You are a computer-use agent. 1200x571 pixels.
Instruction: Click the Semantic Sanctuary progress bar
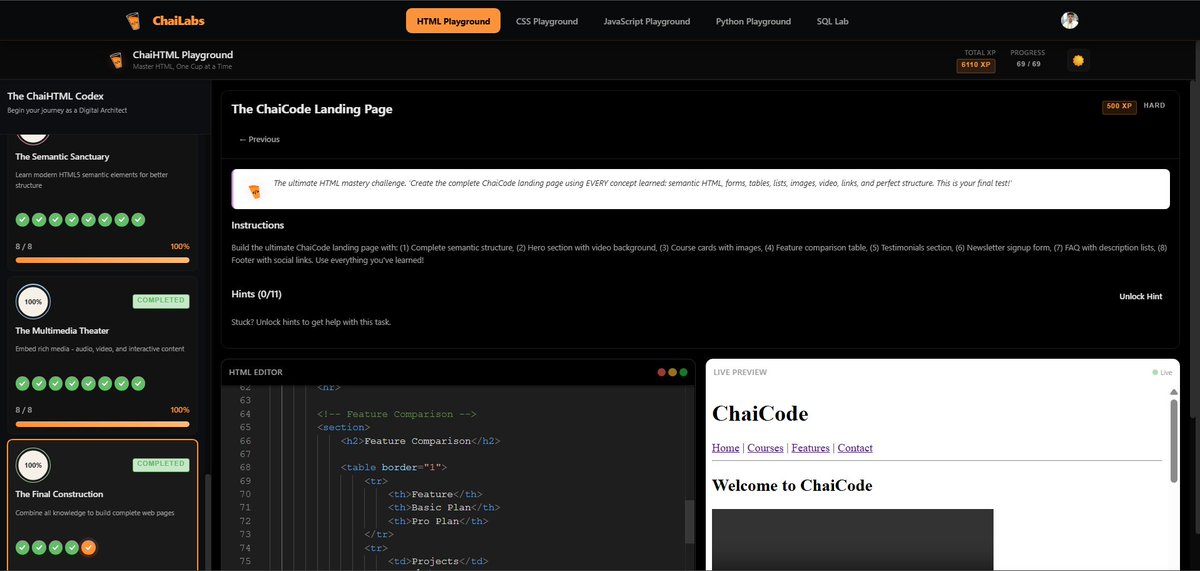tap(103, 260)
